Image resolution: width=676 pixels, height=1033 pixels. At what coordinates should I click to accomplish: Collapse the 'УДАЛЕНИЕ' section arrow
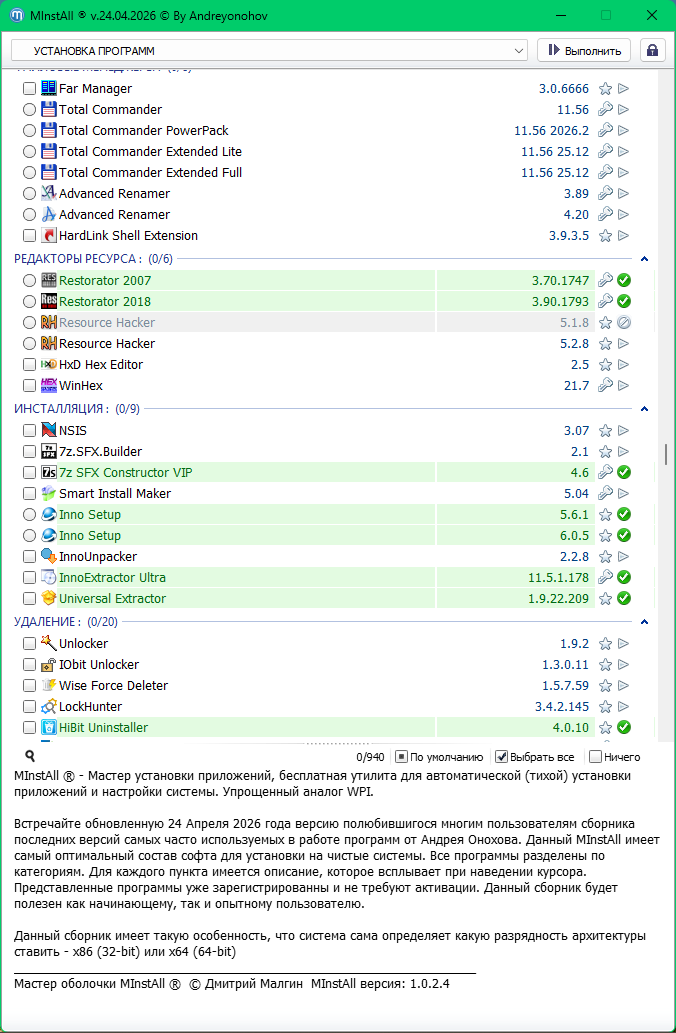pos(645,622)
